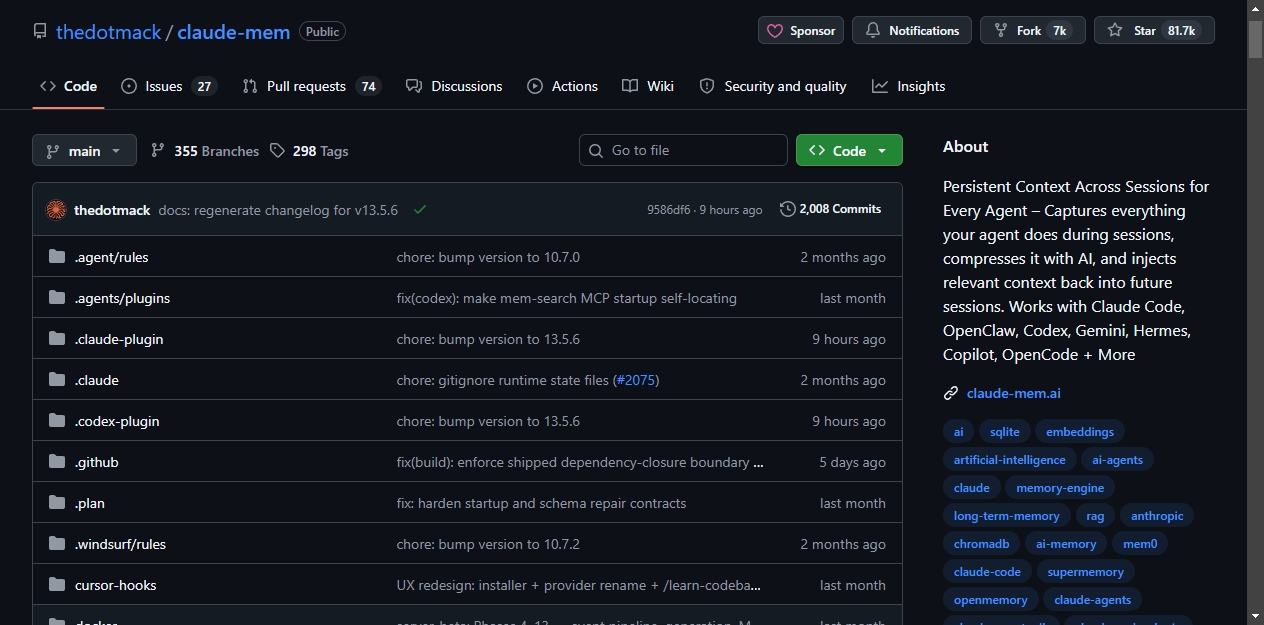Open the Security and quality tab
Screen dimensions: 1264x625
(773, 86)
